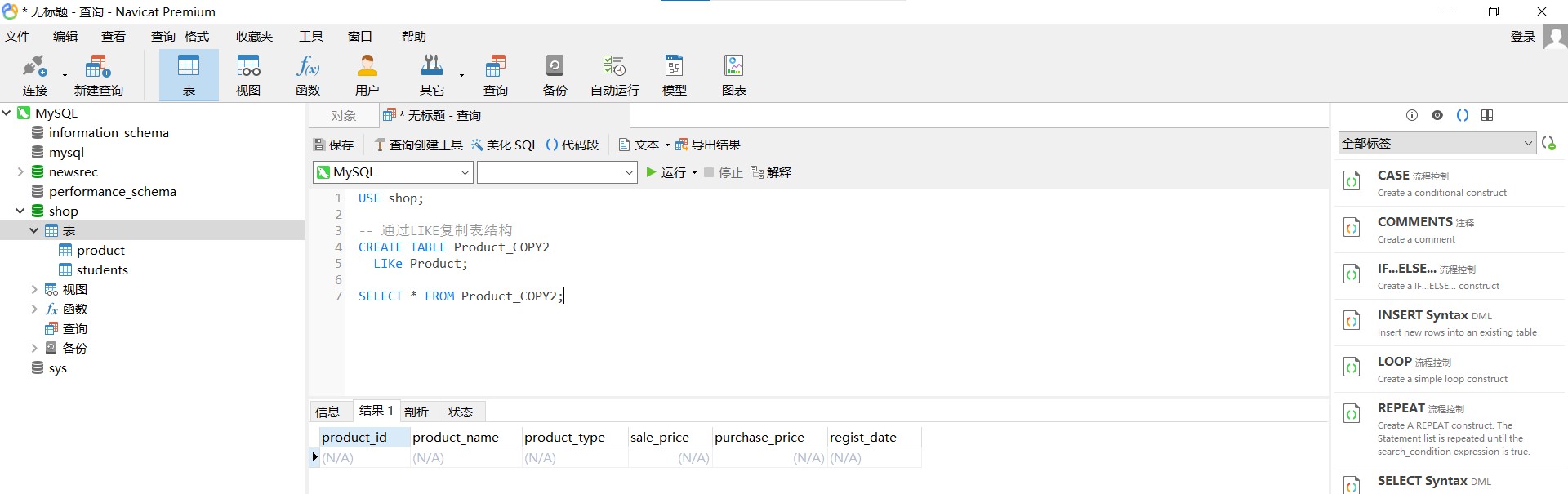Select the 表 (Table) toolbar icon

coord(189,74)
